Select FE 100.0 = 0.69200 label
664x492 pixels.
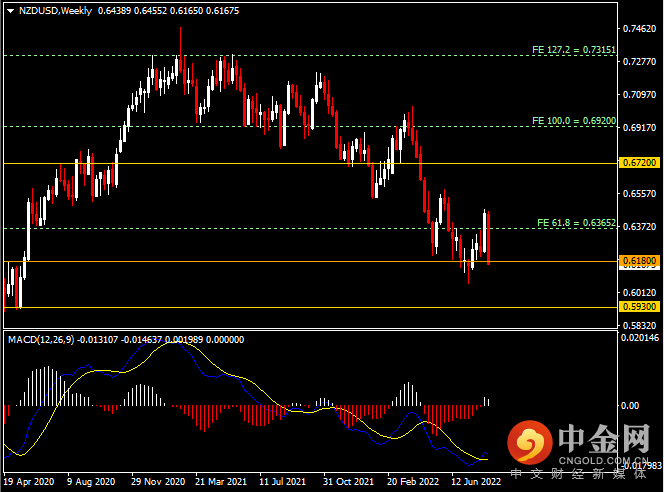click(x=574, y=121)
